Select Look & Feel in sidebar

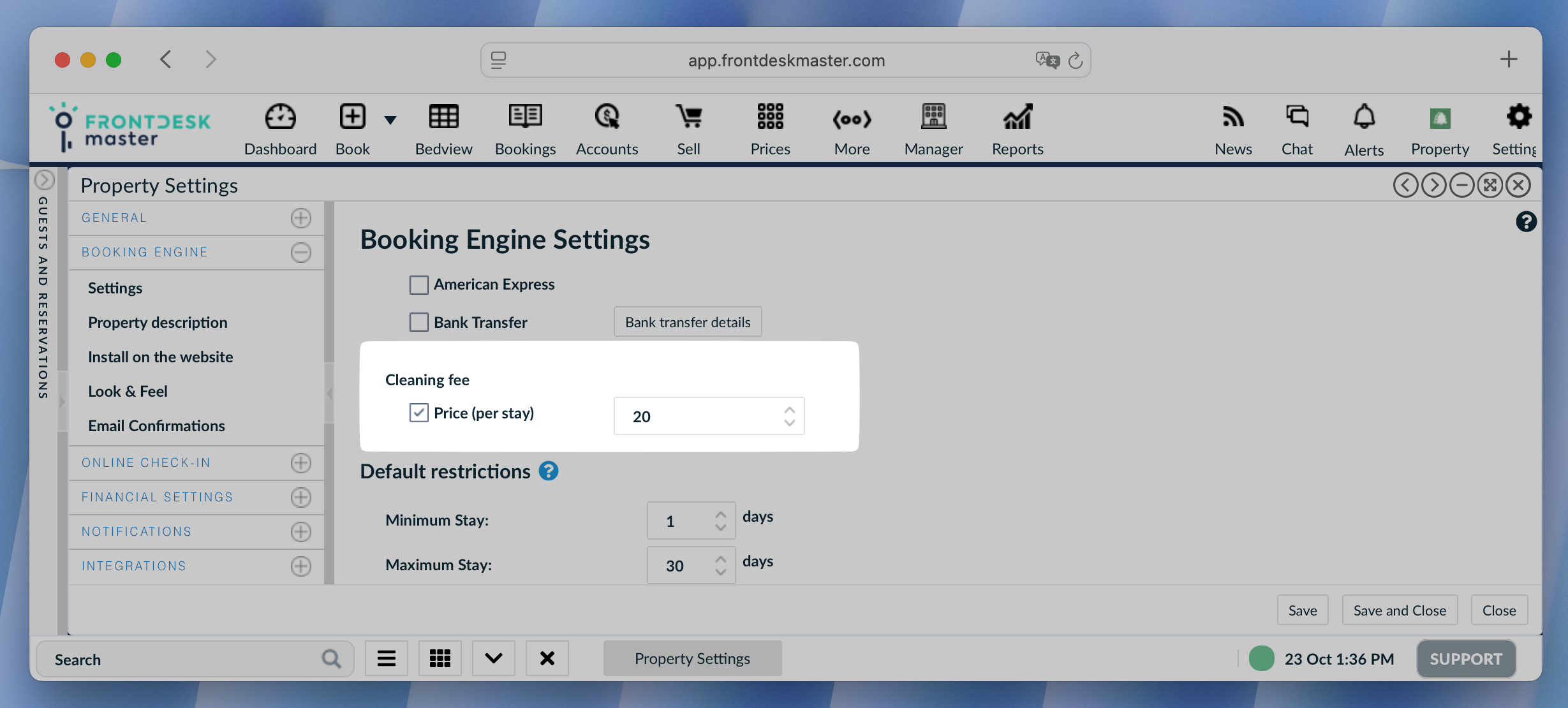(x=128, y=391)
